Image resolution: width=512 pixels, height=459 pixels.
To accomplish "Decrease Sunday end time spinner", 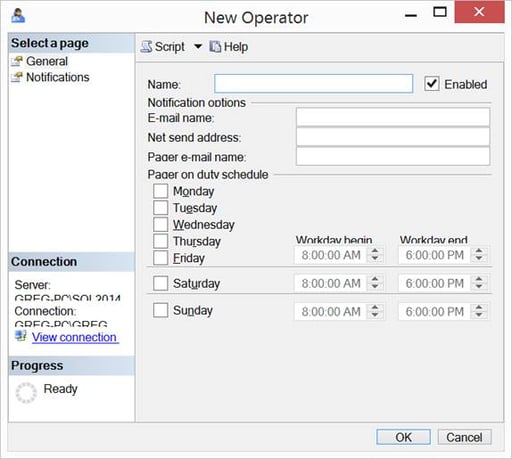I will [x=479, y=315].
